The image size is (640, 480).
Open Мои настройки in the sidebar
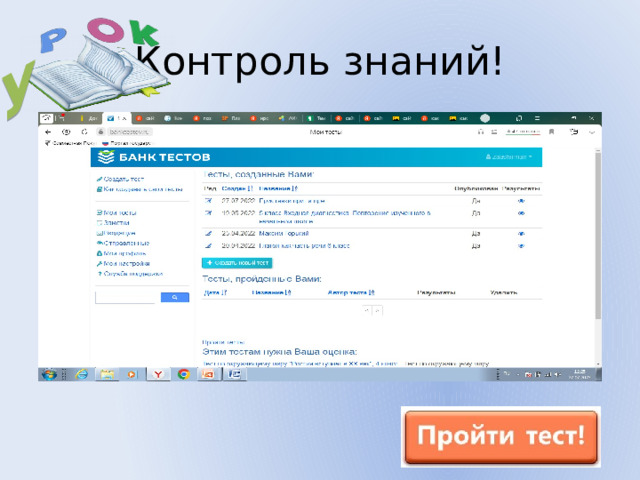[123, 264]
